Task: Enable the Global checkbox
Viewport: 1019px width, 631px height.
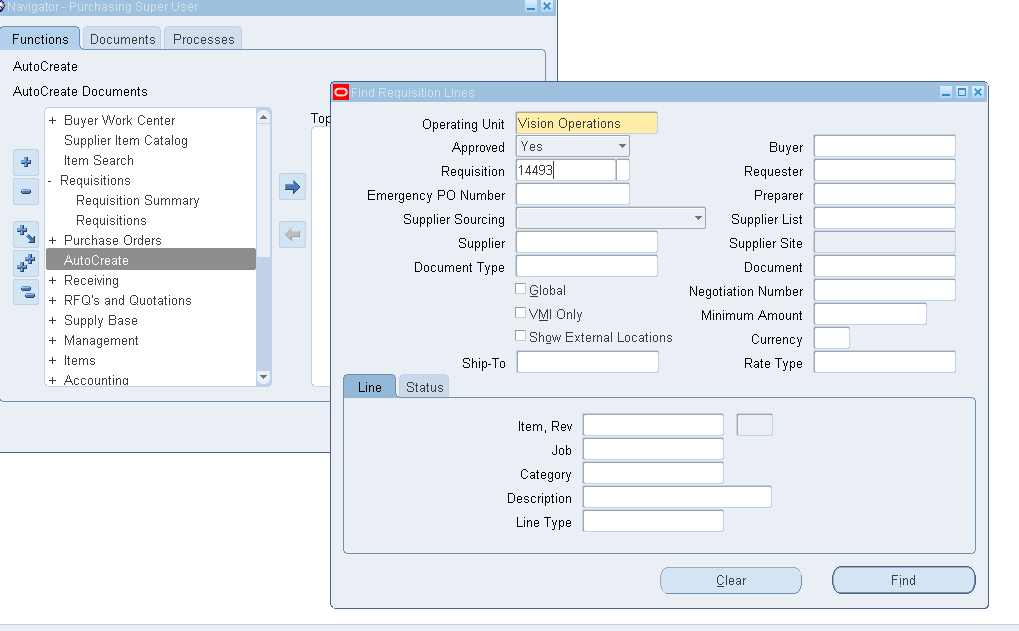Action: point(520,289)
